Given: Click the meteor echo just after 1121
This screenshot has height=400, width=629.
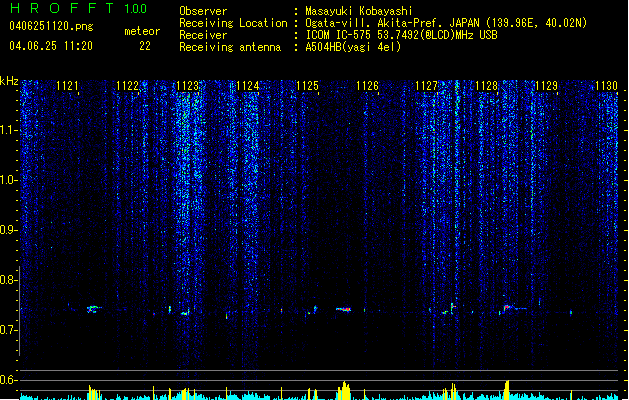Looking at the screenshot, I should pyautogui.click(x=93, y=309).
